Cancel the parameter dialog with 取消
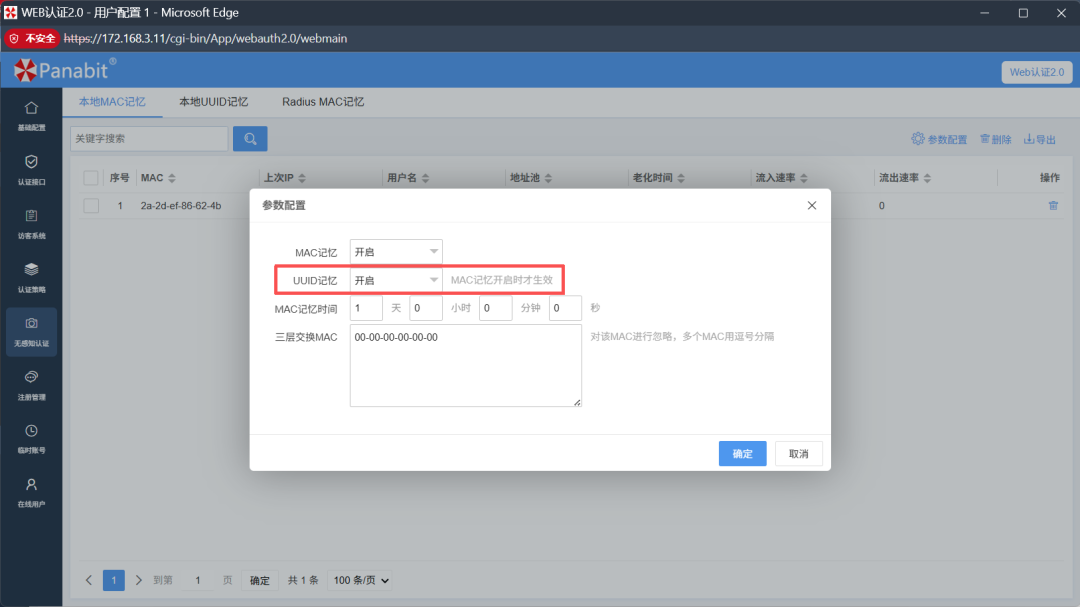The image size is (1080, 607). click(x=798, y=453)
